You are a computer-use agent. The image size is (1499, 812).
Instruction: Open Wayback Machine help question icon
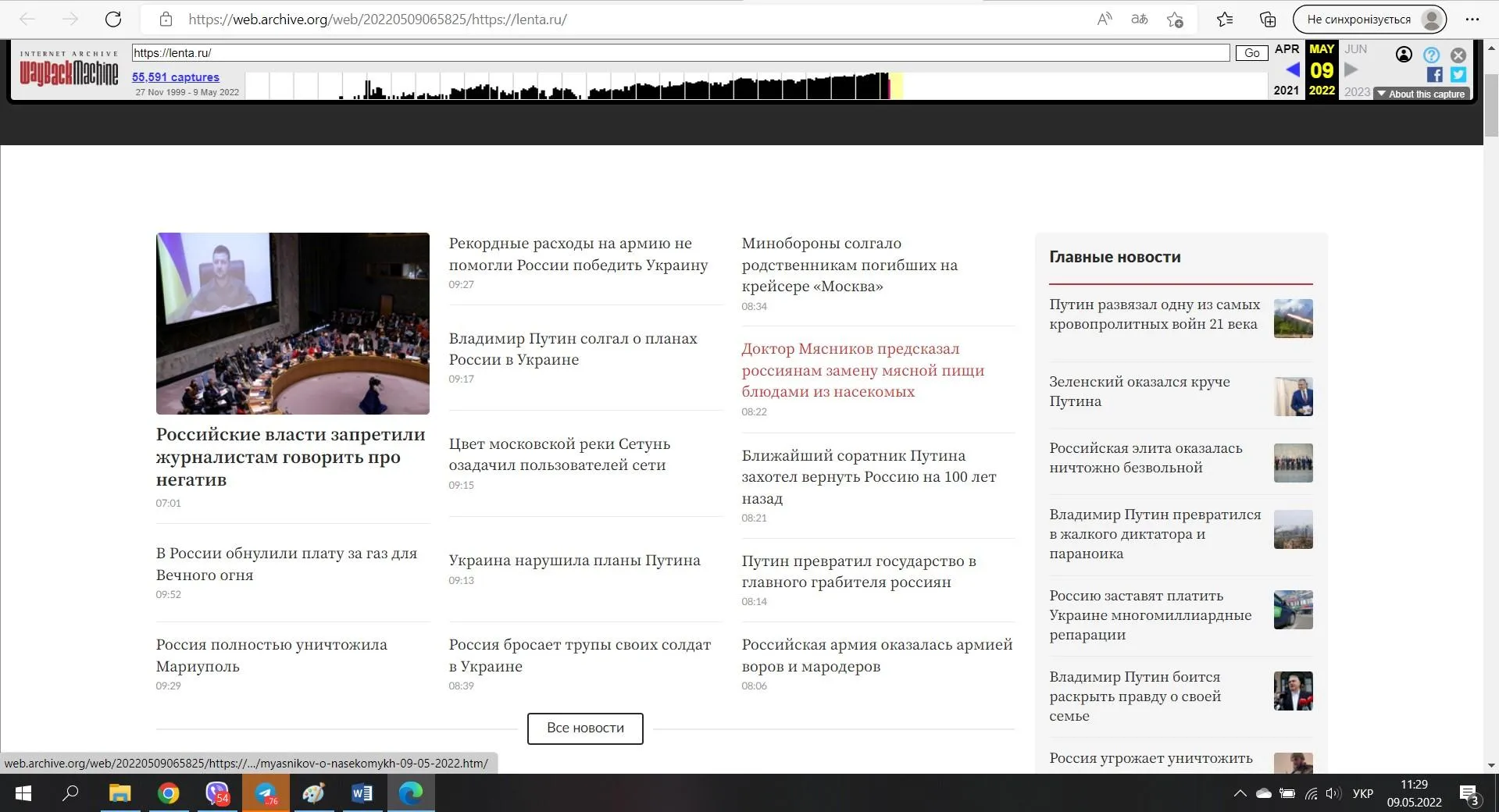pos(1431,55)
